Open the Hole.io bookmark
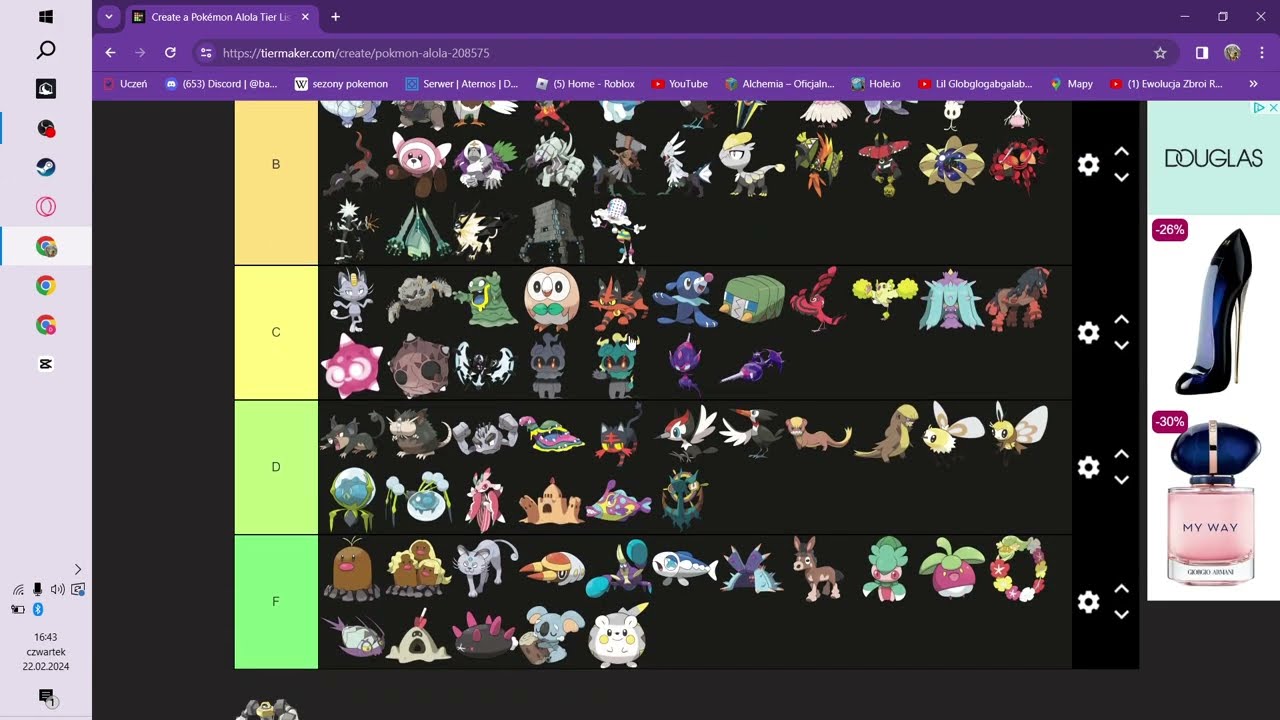 click(x=876, y=84)
